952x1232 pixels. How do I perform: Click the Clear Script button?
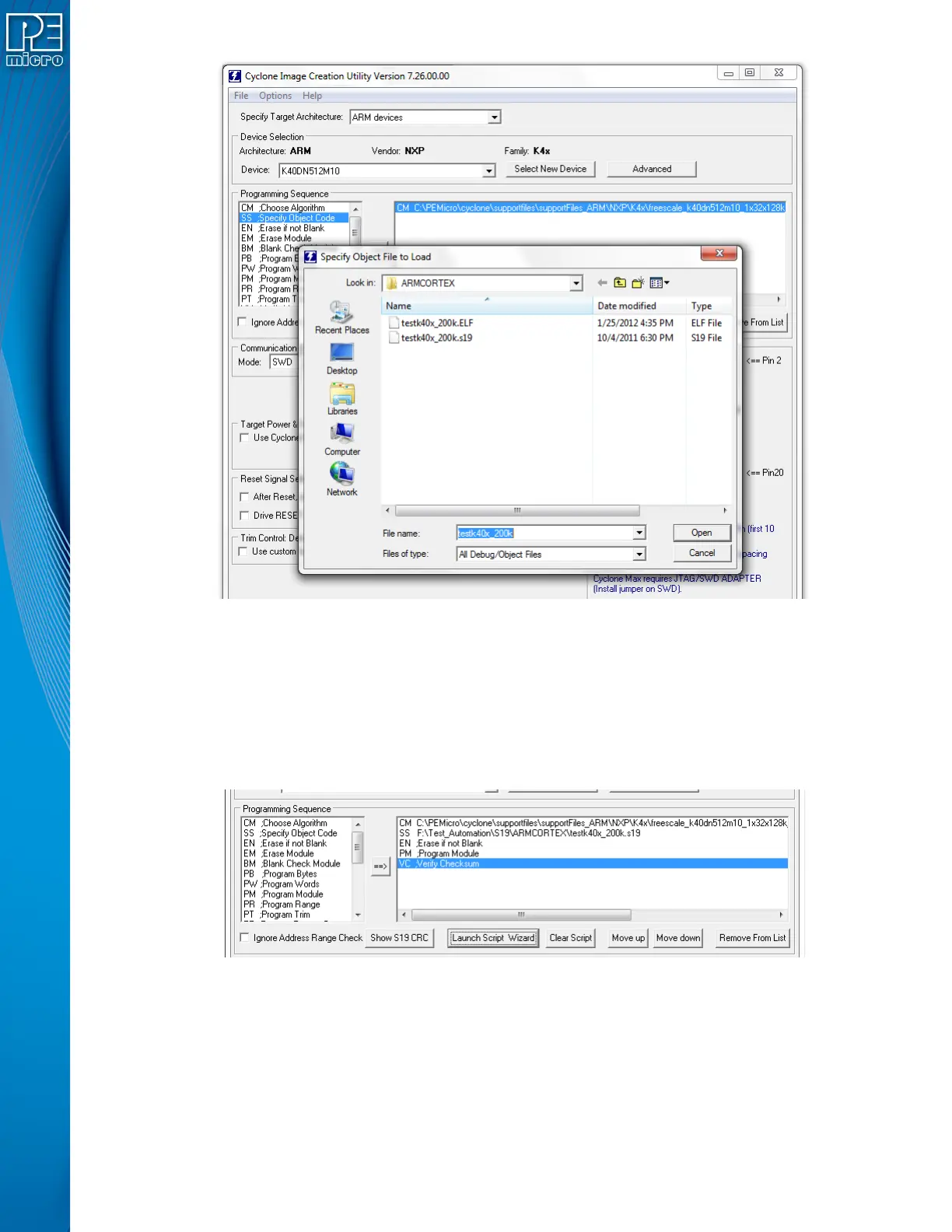tap(571, 938)
